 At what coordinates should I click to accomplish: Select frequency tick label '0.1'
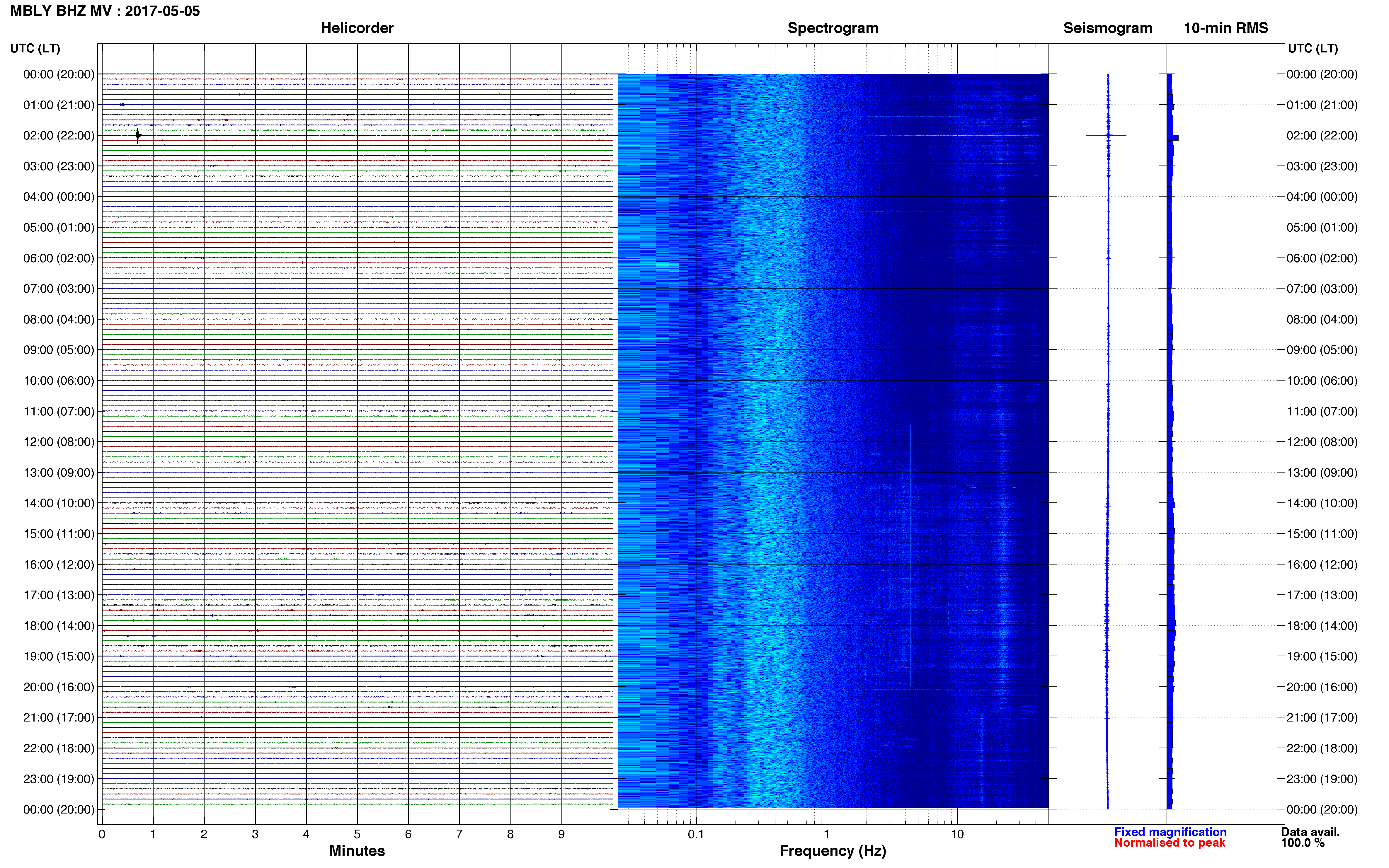tap(696, 834)
